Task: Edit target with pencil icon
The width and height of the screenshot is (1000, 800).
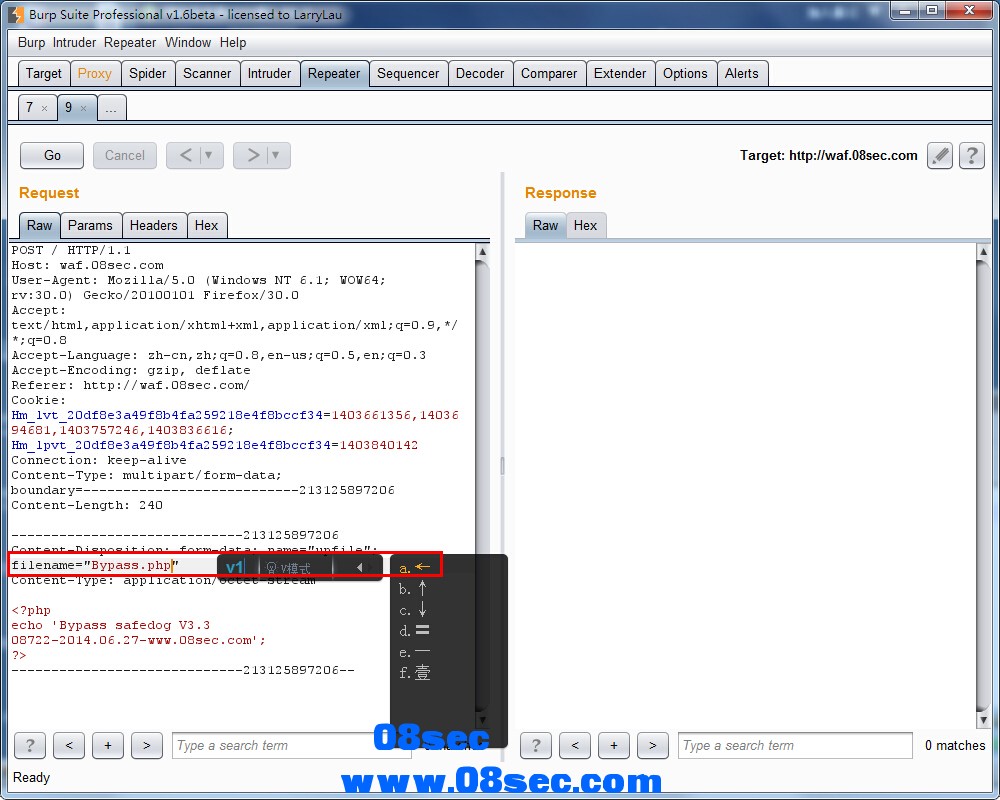Action: click(939, 156)
